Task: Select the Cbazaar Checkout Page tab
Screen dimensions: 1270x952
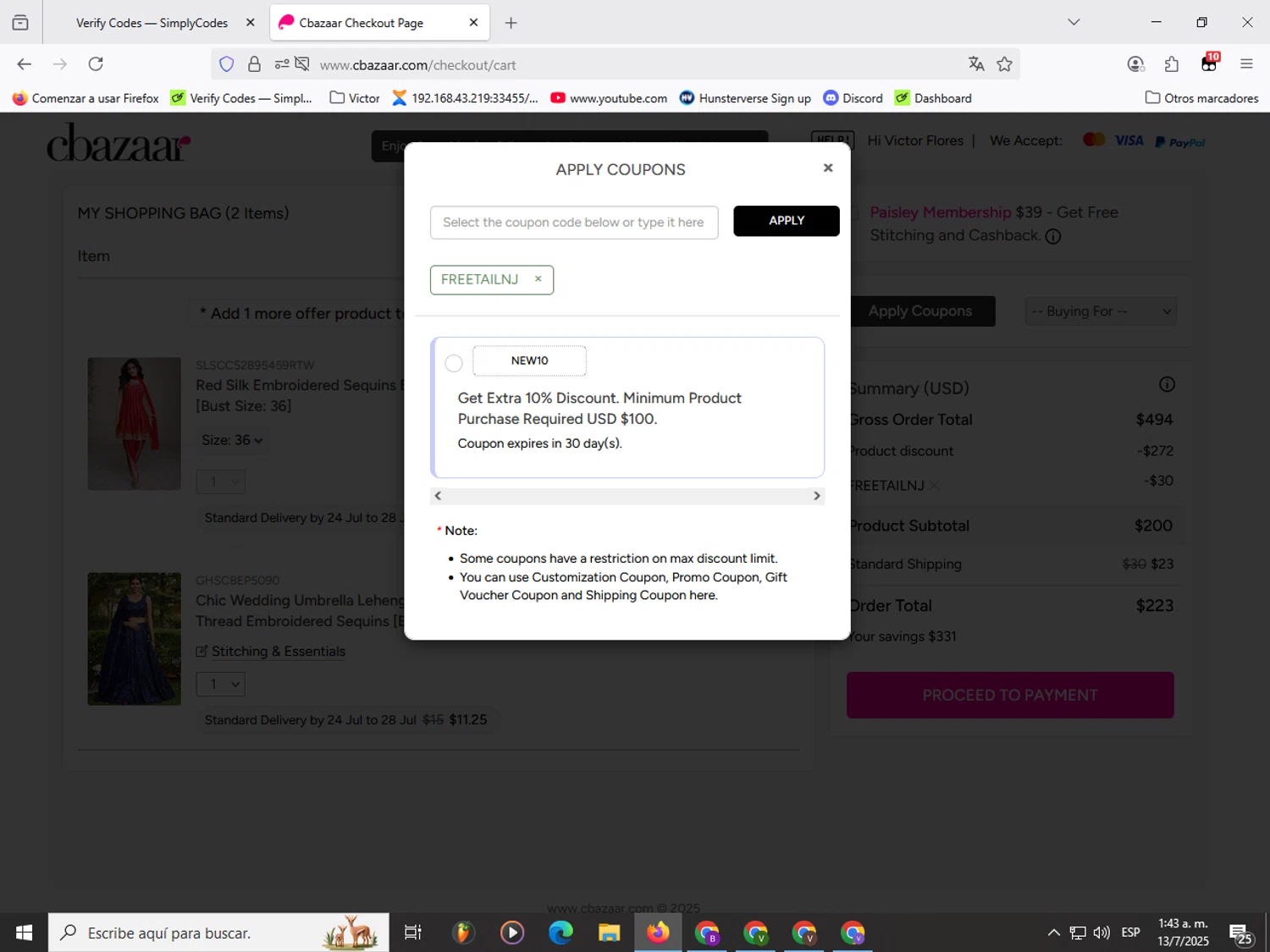Action: point(378,23)
